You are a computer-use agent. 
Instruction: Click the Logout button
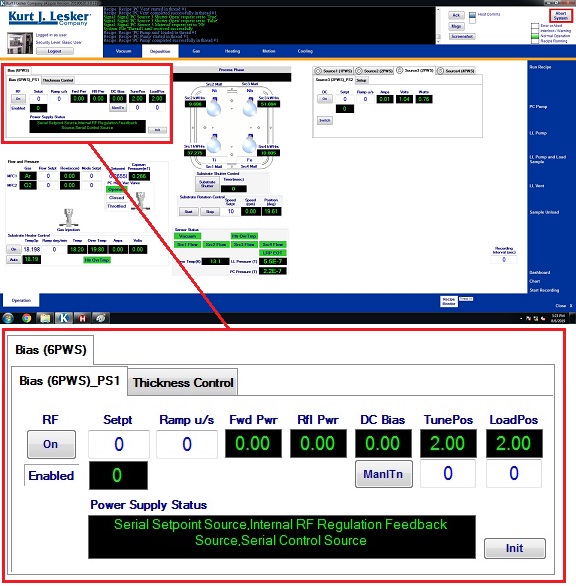(x=55, y=51)
